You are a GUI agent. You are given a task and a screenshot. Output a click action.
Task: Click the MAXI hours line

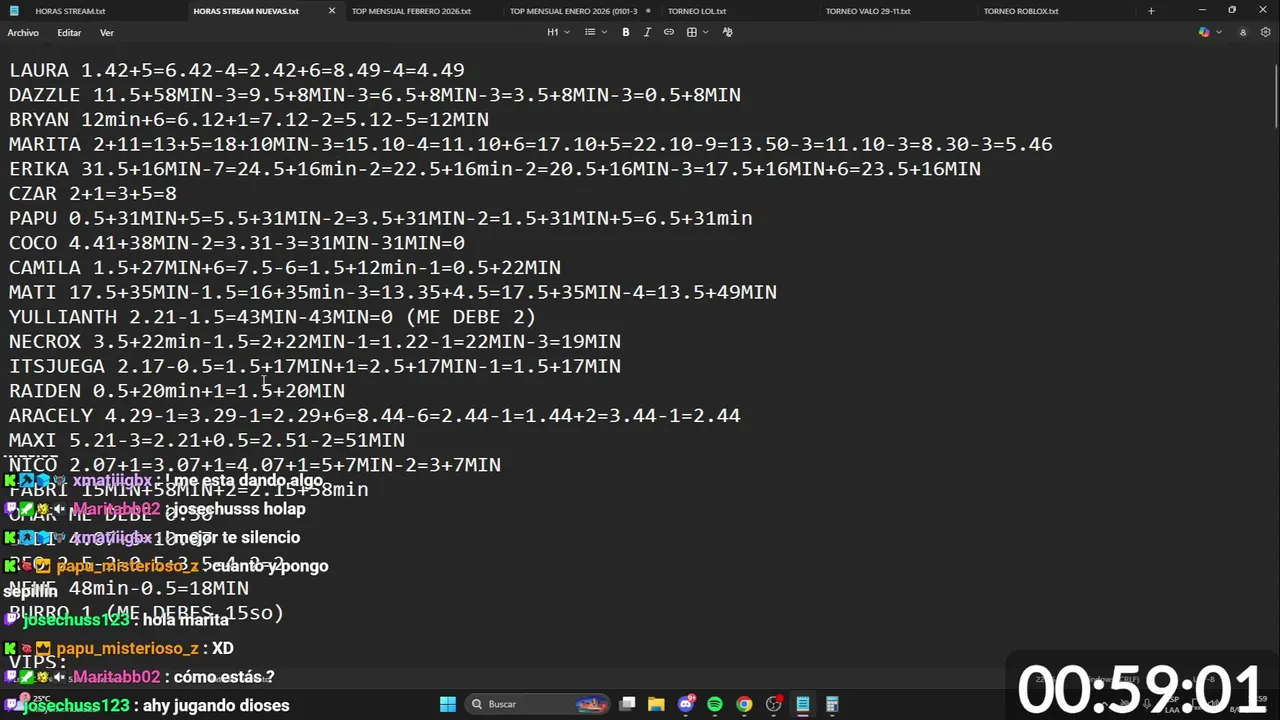click(x=207, y=440)
